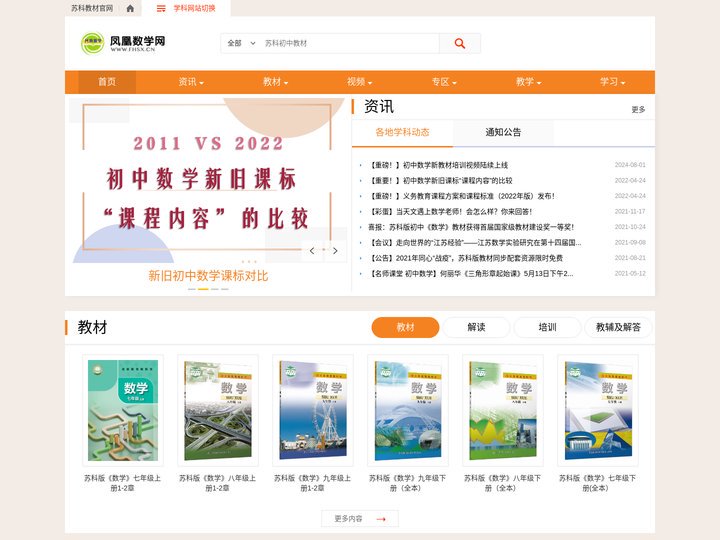The image size is (720, 540).
Task: Open news 初中数学新教材培训视频陆续上线
Action: (x=439, y=165)
